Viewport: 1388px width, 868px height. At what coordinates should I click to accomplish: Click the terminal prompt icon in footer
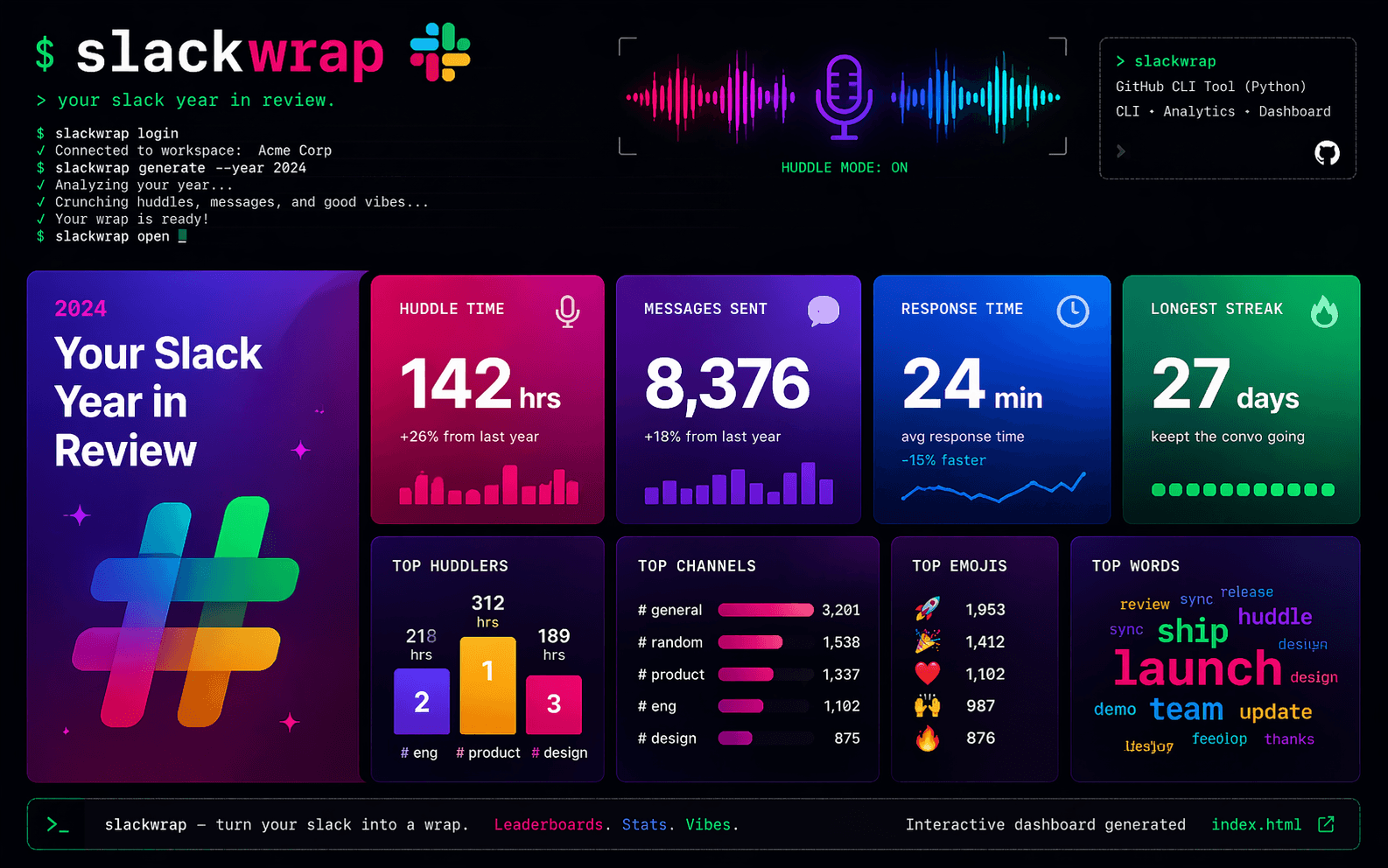[x=58, y=824]
